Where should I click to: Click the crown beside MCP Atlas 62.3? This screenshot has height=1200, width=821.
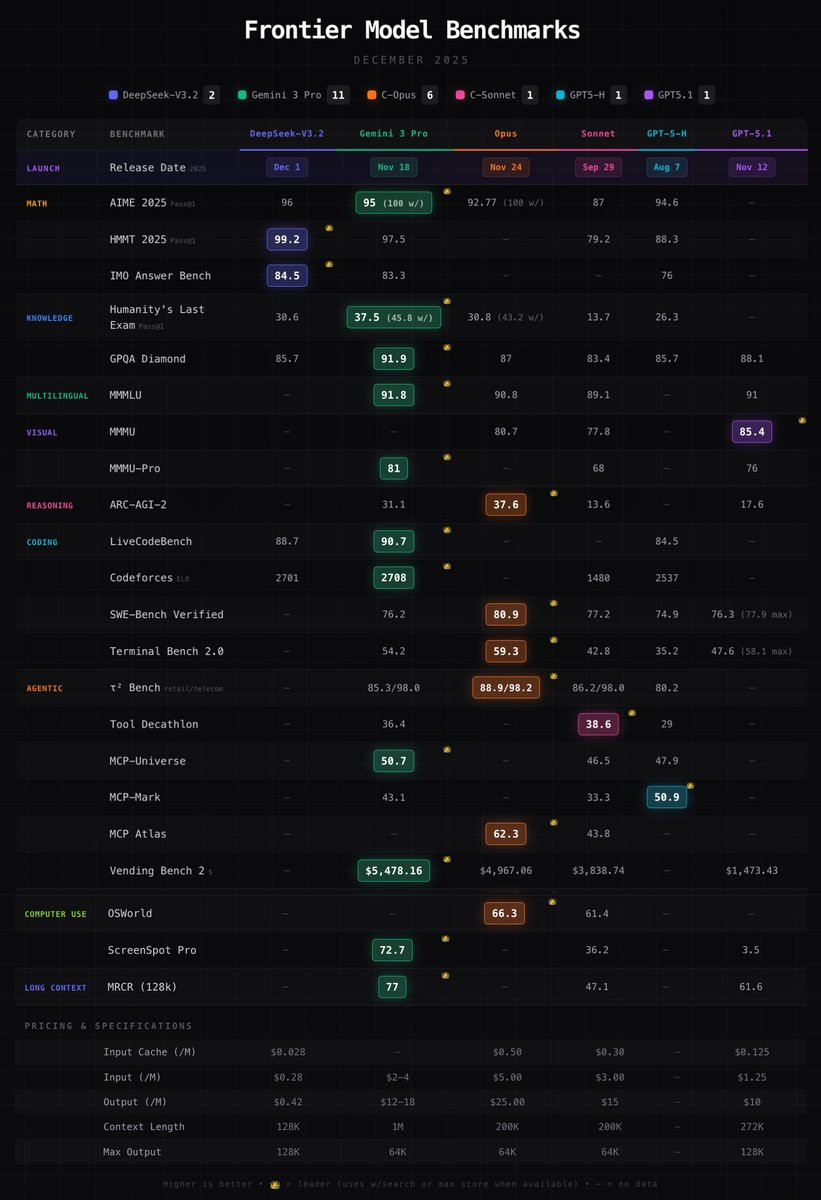(x=553, y=822)
